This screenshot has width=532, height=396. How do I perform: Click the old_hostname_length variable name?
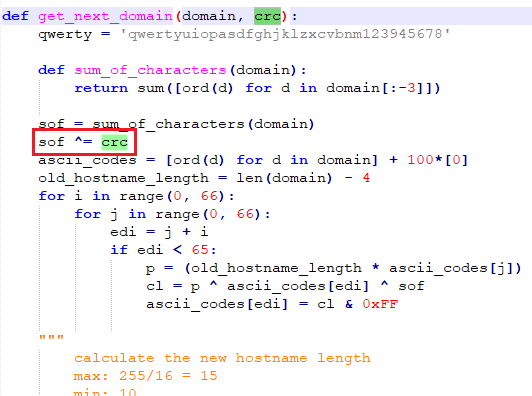coord(123,178)
